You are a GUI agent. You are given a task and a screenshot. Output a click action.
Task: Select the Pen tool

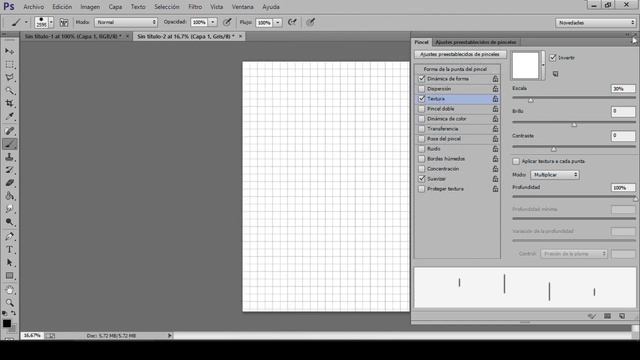point(9,236)
